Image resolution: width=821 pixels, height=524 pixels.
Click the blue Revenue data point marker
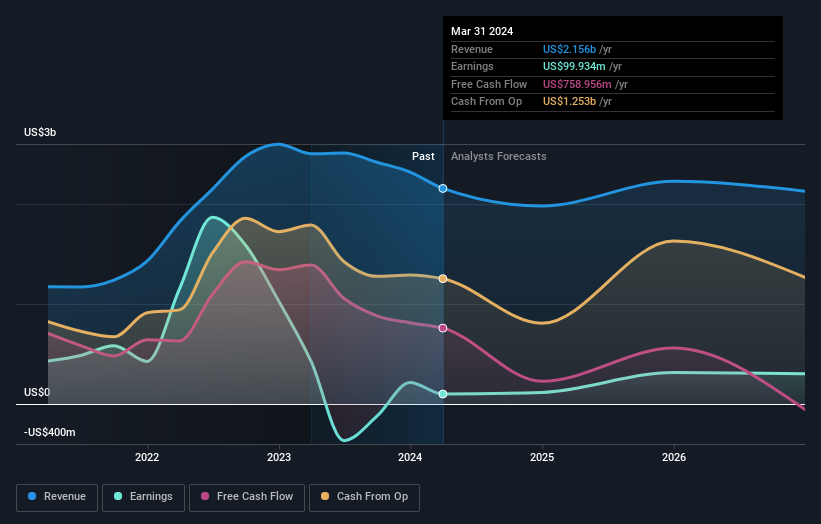[x=443, y=188]
